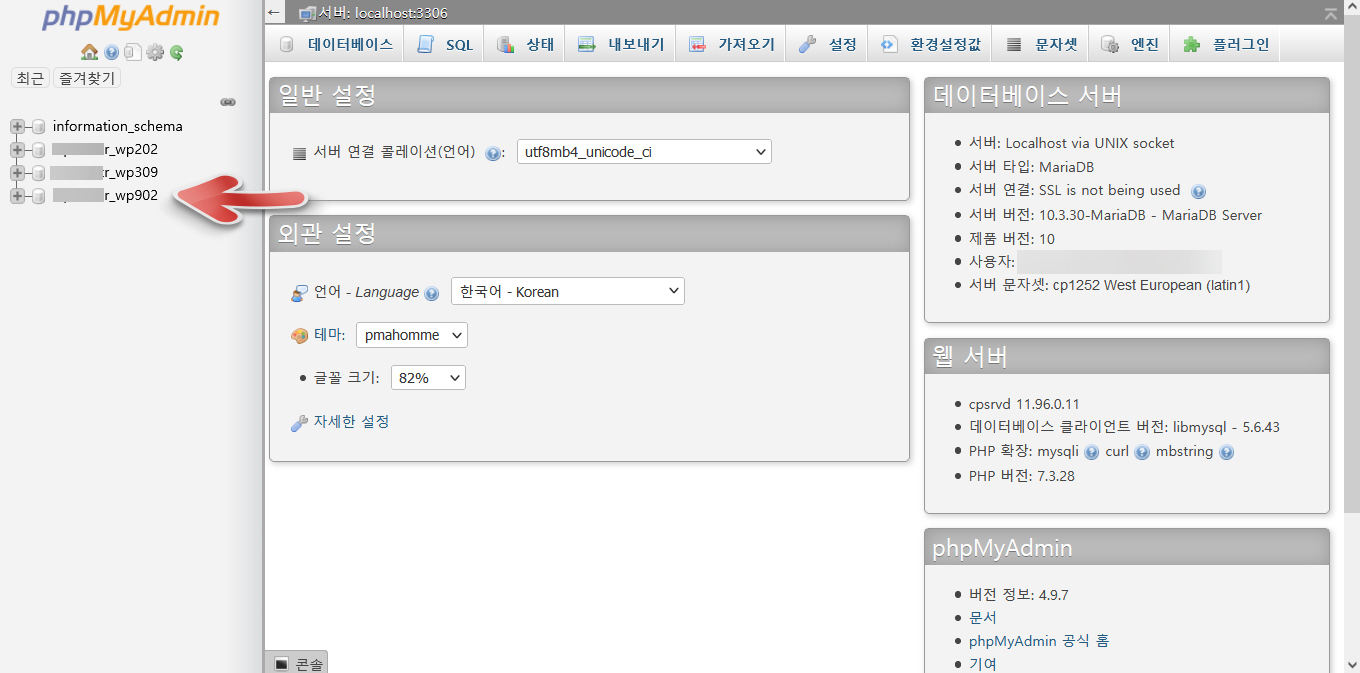Viewport: 1360px width, 673px height.
Task: Go to the 가져오기 import tab
Action: pos(731,44)
